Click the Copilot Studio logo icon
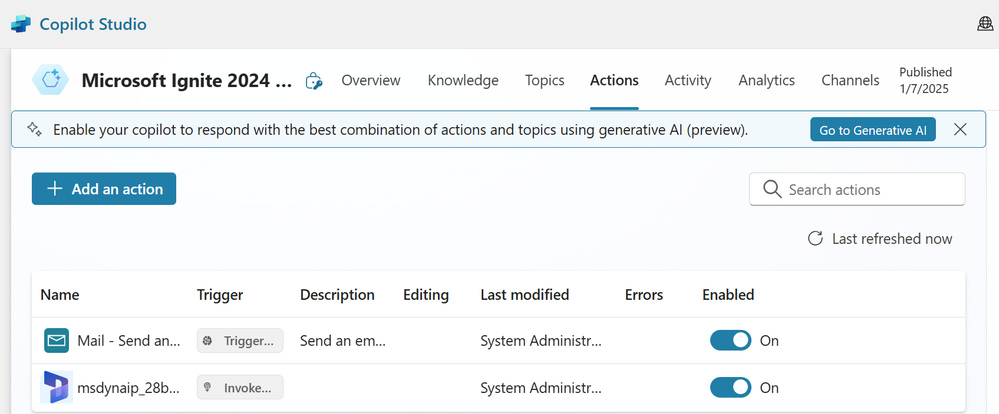 pos(21,25)
